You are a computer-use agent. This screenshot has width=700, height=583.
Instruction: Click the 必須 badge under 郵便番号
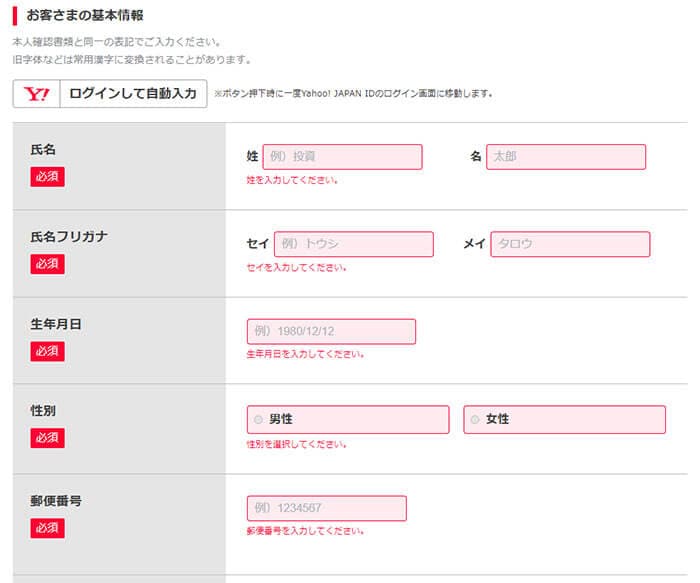47,527
